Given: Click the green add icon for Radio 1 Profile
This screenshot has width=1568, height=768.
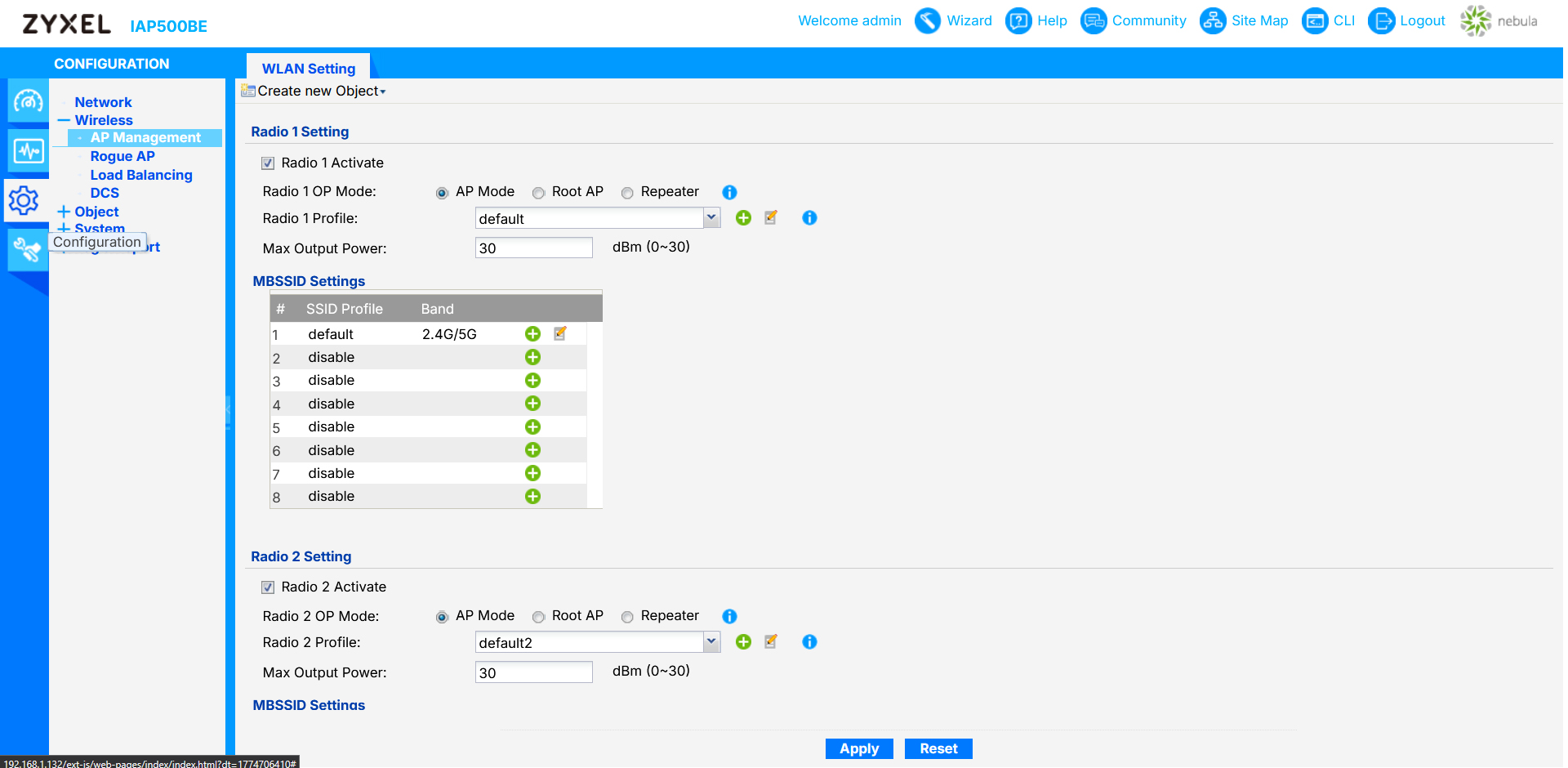Looking at the screenshot, I should pos(743,218).
